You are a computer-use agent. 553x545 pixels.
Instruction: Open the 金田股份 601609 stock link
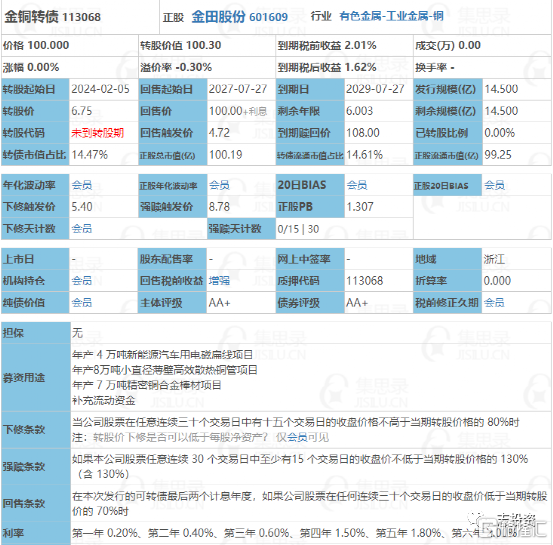pos(240,17)
